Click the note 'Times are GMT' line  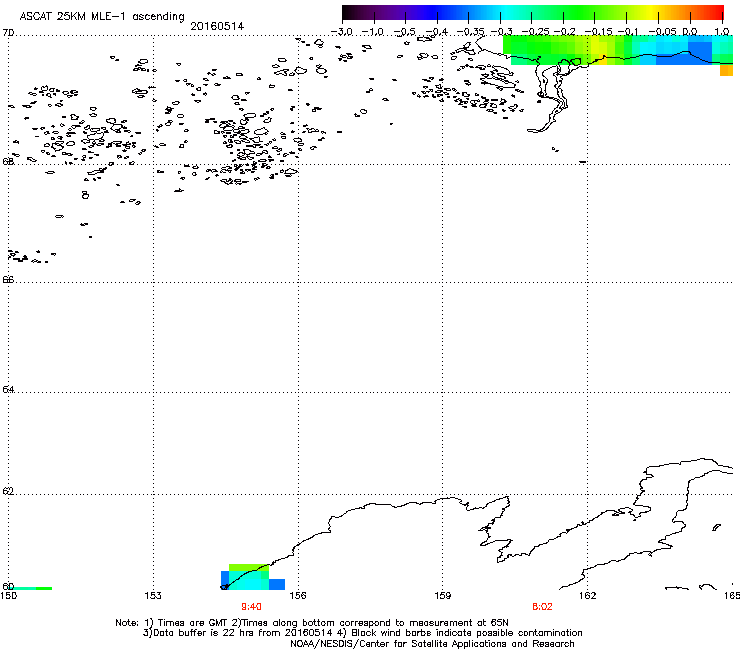(x=312, y=623)
